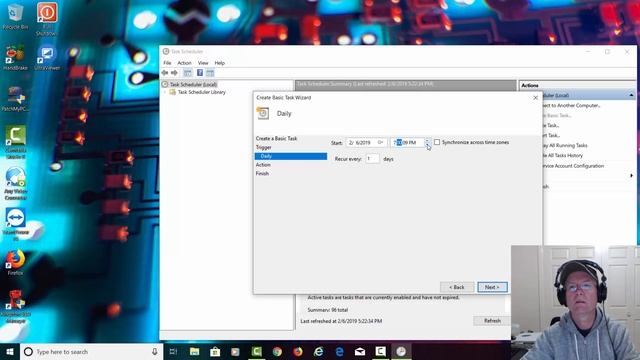Click the start time field
Screen dimensions: 640x360
(407, 142)
